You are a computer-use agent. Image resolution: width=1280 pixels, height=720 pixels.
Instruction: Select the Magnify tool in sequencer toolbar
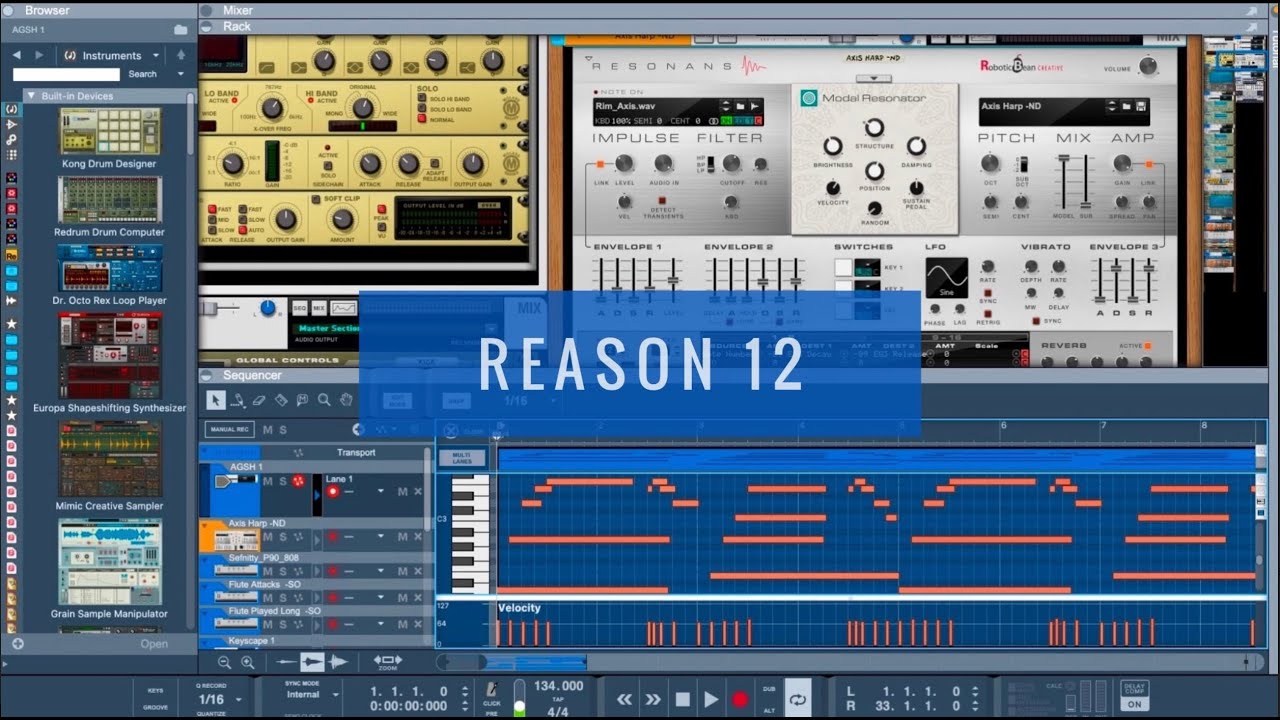pyautogui.click(x=324, y=400)
